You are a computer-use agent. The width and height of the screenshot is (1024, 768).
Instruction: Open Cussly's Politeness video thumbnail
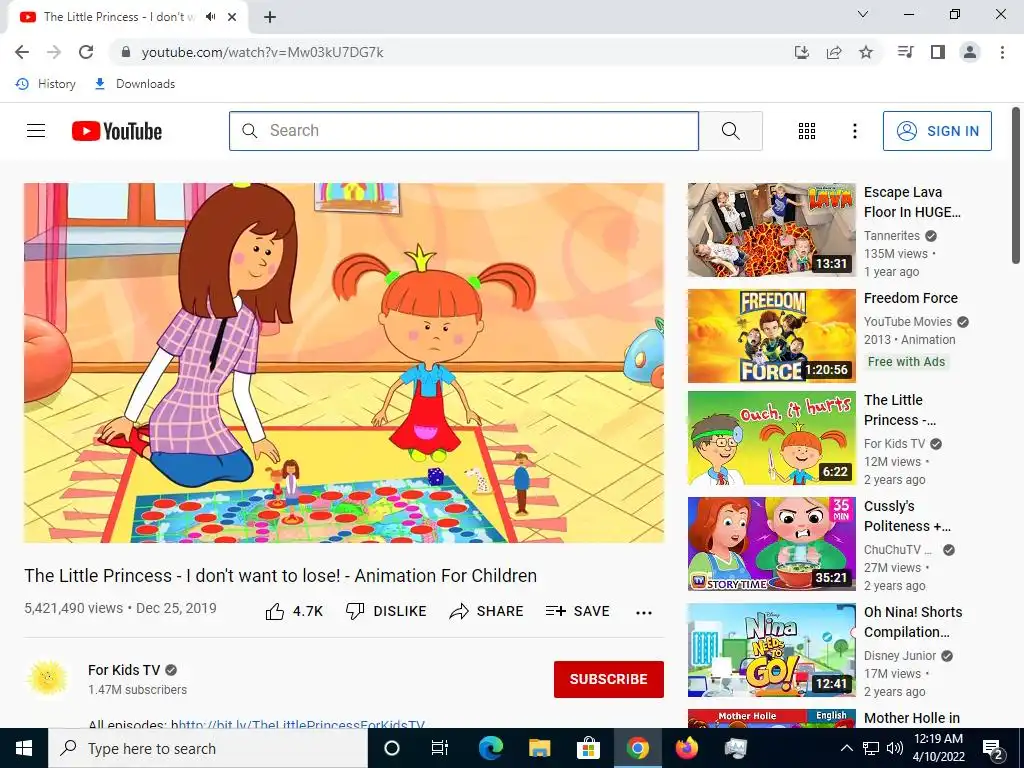(x=771, y=544)
